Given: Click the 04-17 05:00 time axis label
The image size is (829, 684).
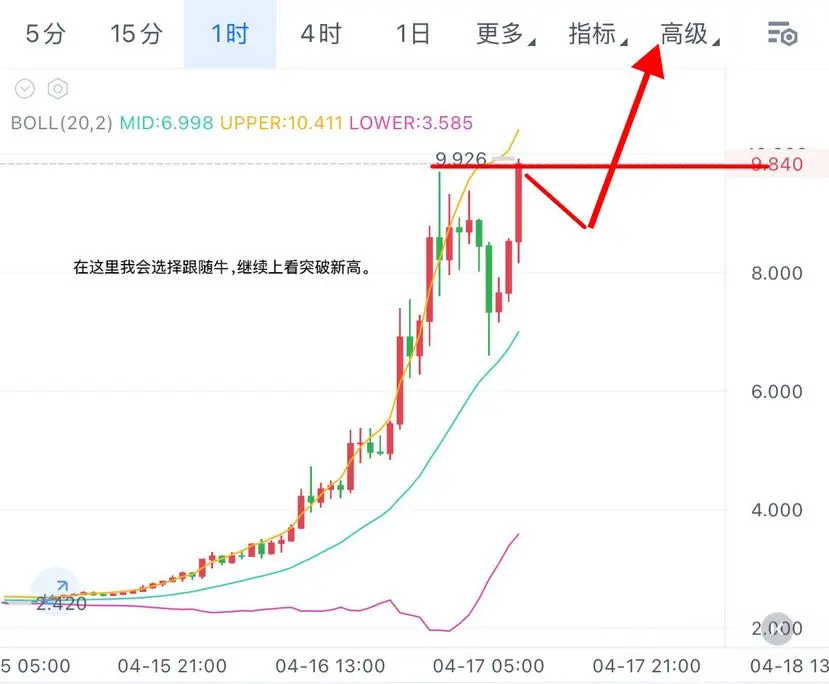Looking at the screenshot, I should [x=489, y=666].
